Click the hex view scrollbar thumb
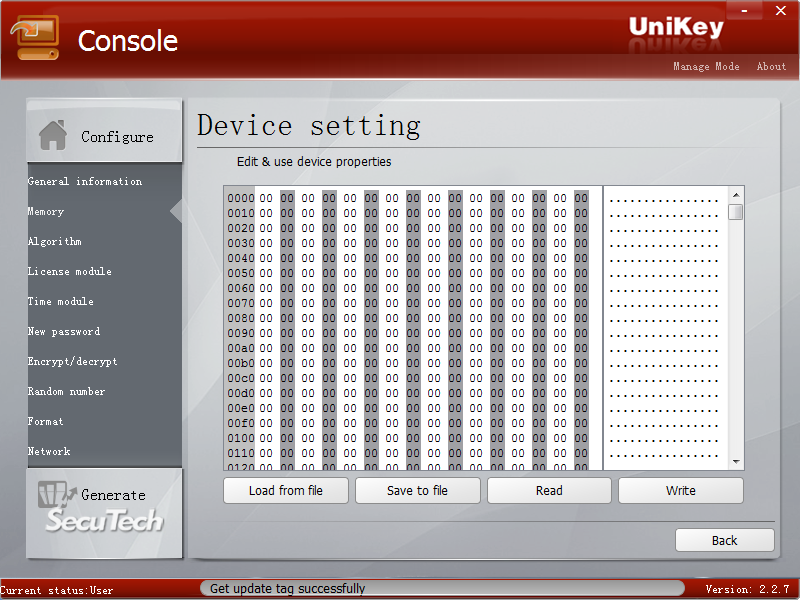 (x=736, y=212)
